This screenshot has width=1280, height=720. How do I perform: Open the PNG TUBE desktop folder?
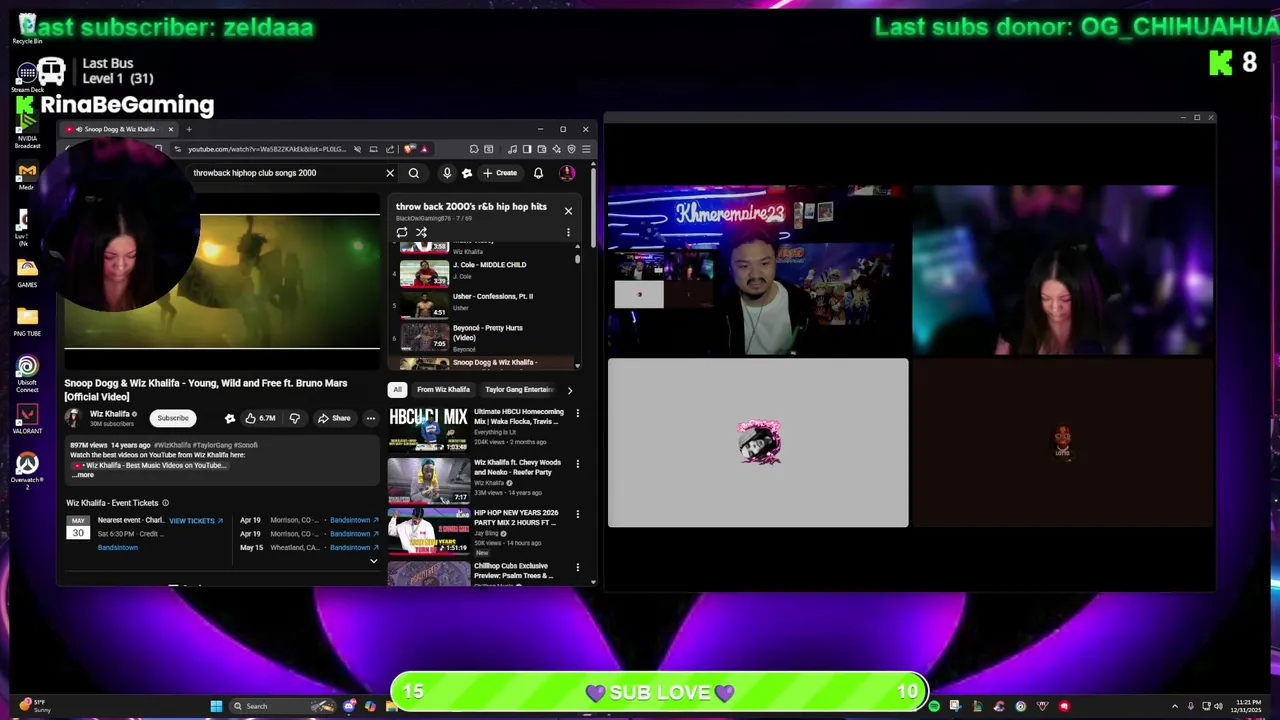[27, 321]
